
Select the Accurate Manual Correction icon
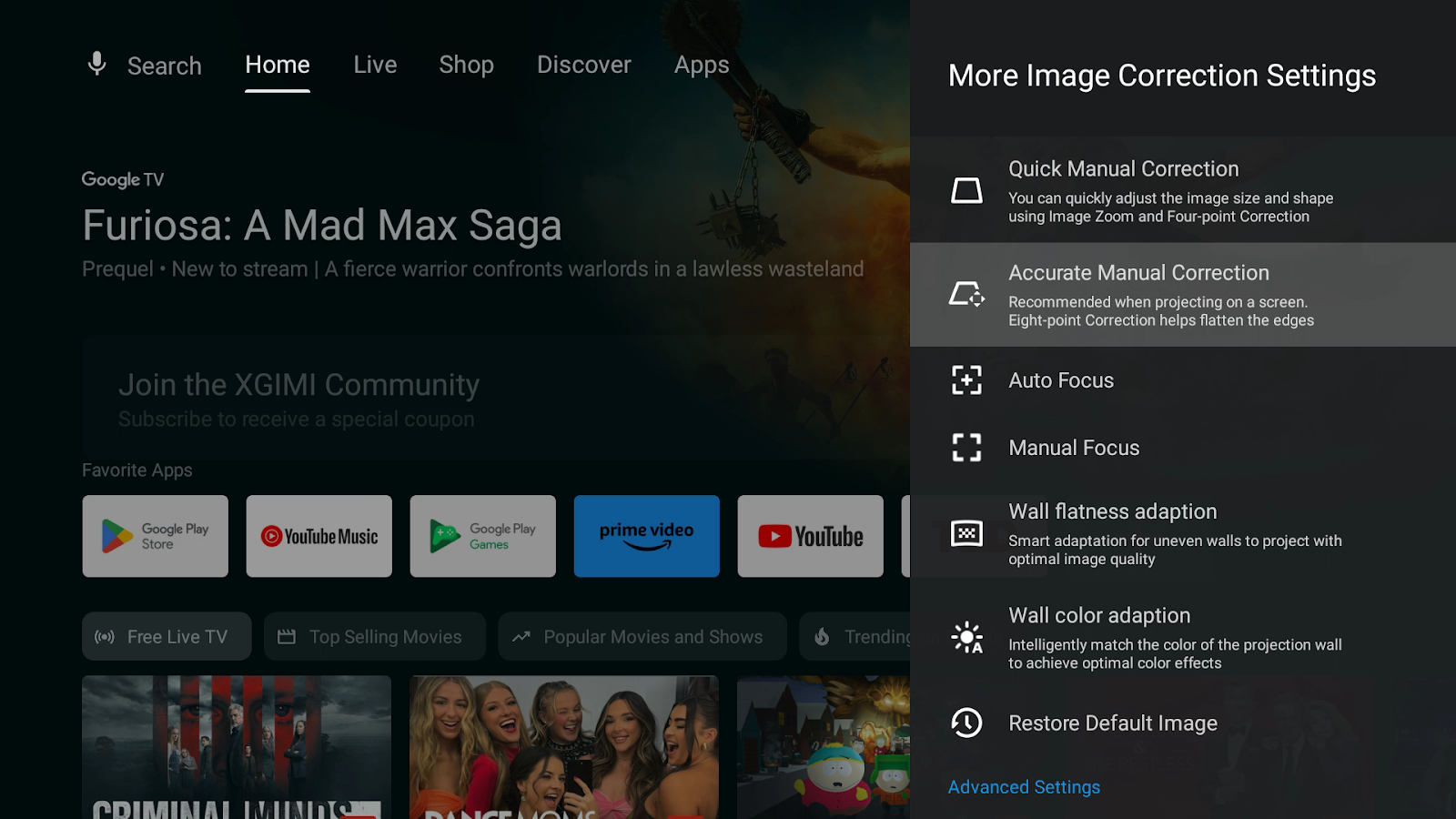[966, 295]
